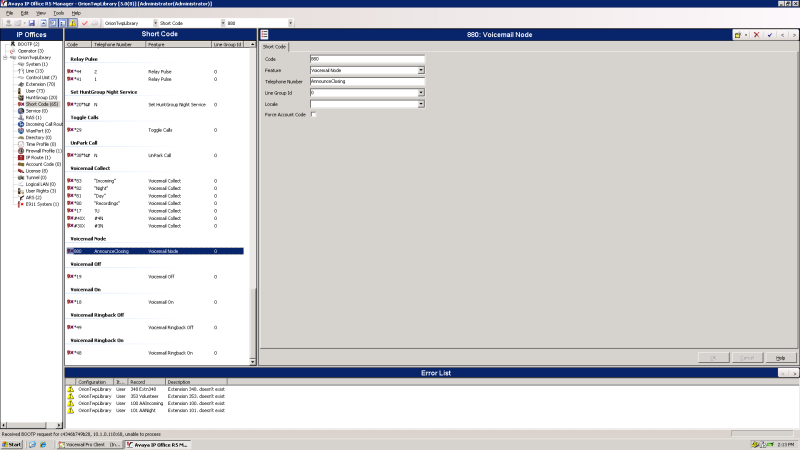
Task: Select the error row for 340 Extn340
Action: 147,389
